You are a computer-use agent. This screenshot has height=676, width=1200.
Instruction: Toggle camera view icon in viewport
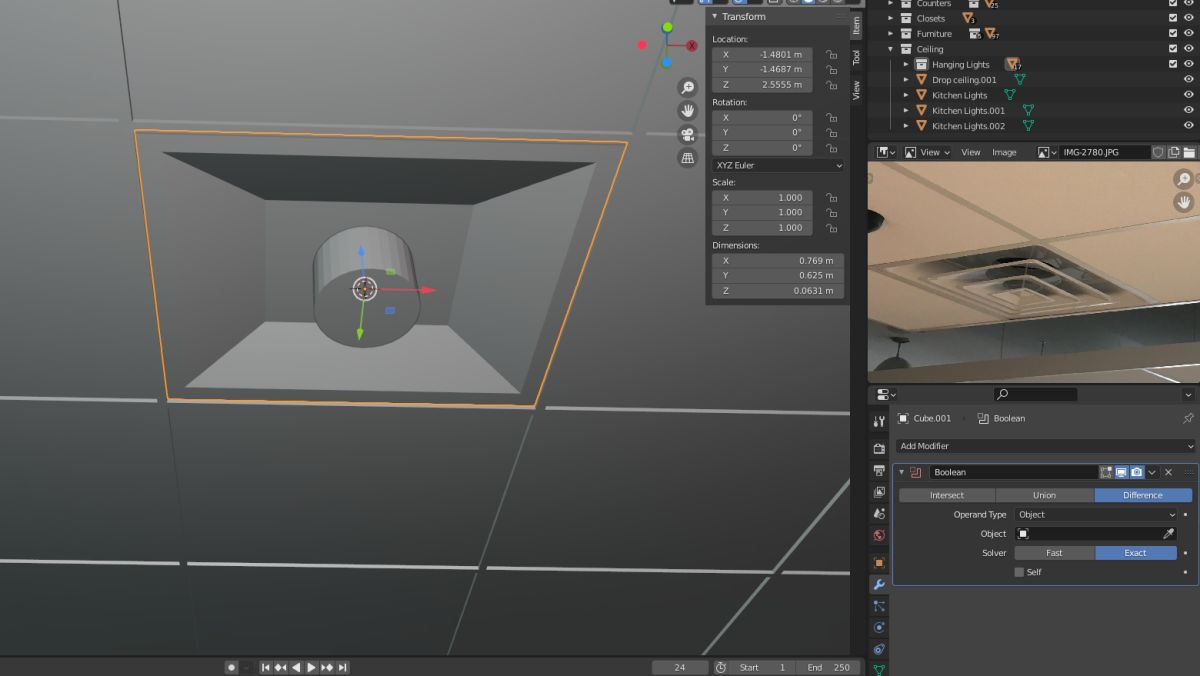click(x=687, y=135)
